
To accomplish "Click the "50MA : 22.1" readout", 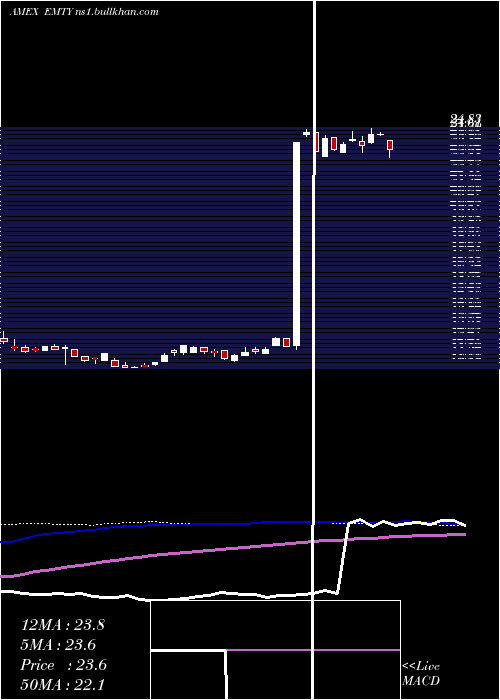I will pyautogui.click(x=62, y=684).
